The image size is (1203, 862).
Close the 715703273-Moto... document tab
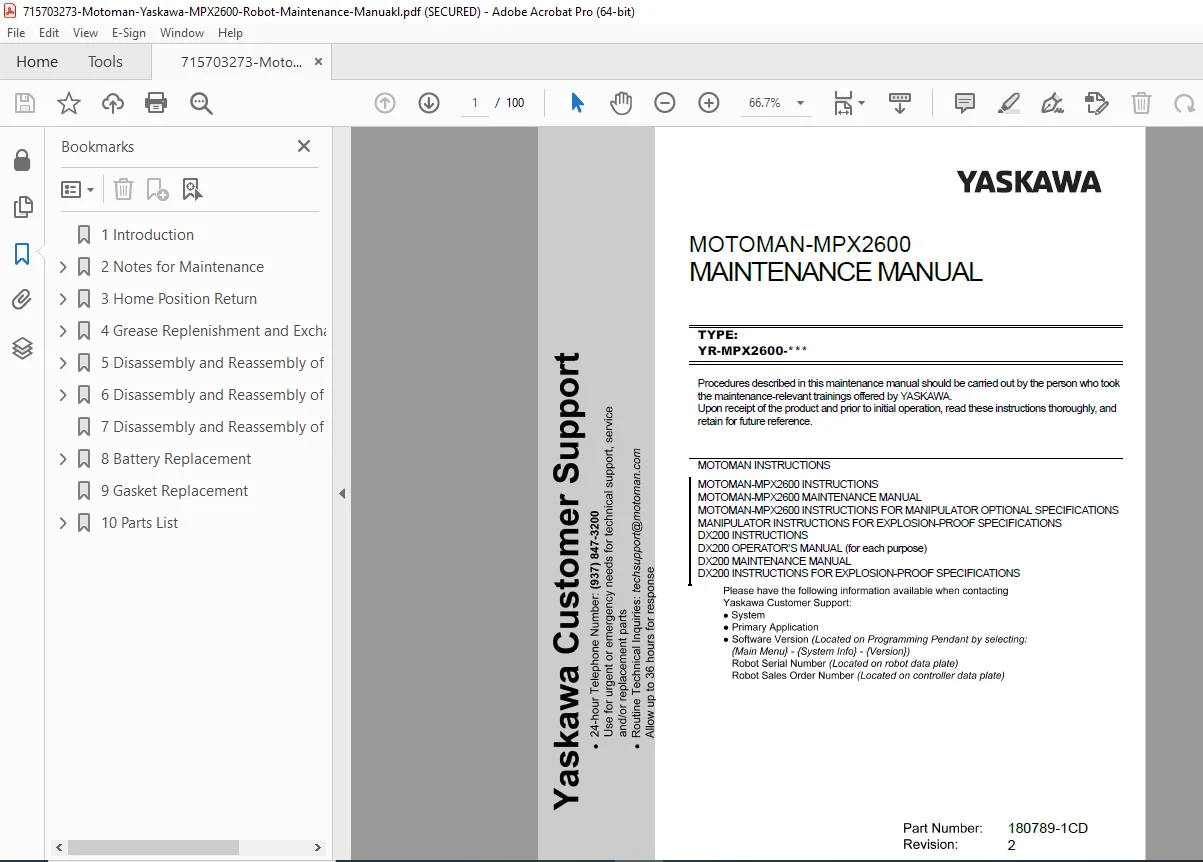(319, 62)
